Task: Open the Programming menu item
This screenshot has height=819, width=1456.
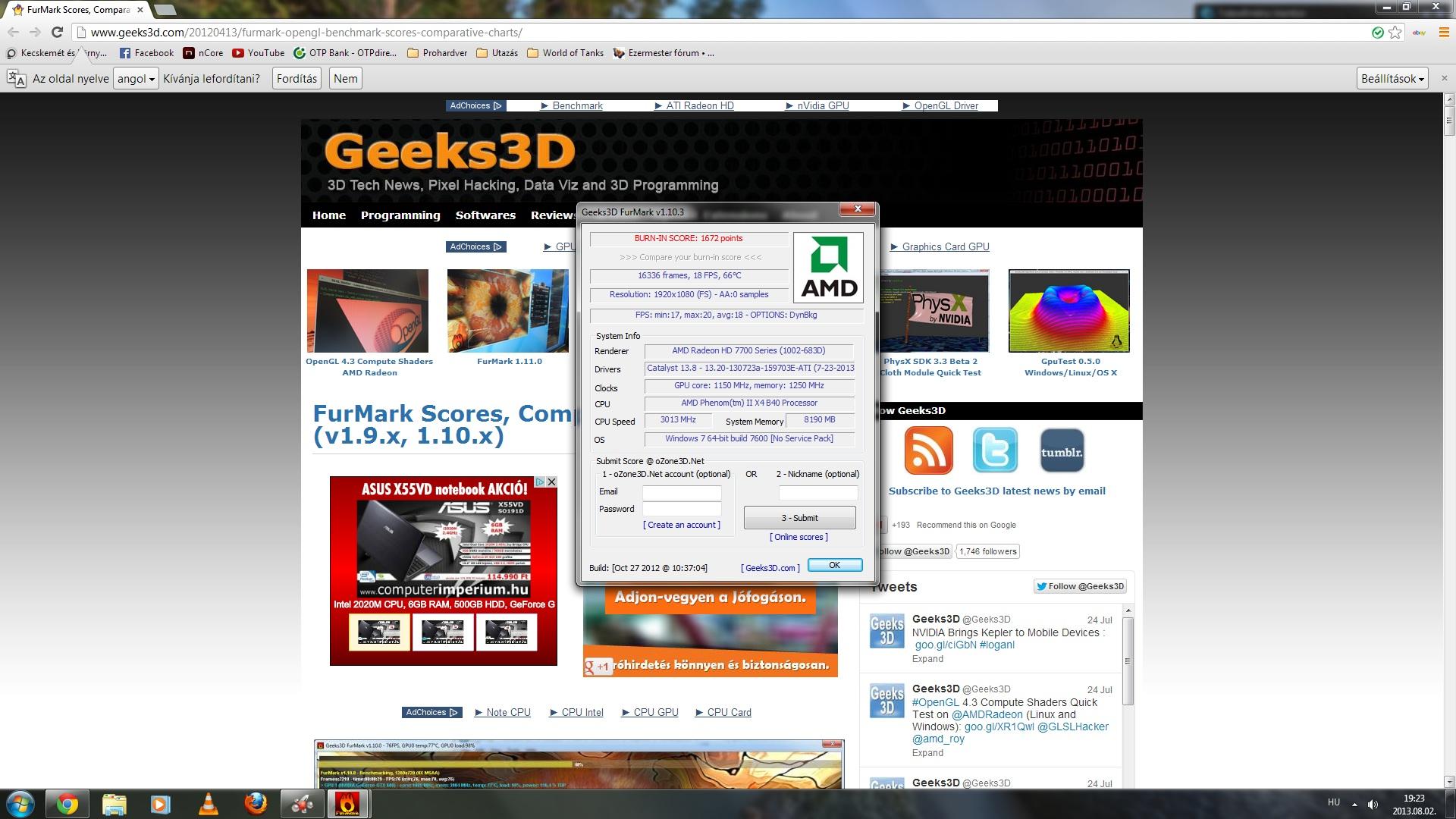Action: tap(400, 215)
